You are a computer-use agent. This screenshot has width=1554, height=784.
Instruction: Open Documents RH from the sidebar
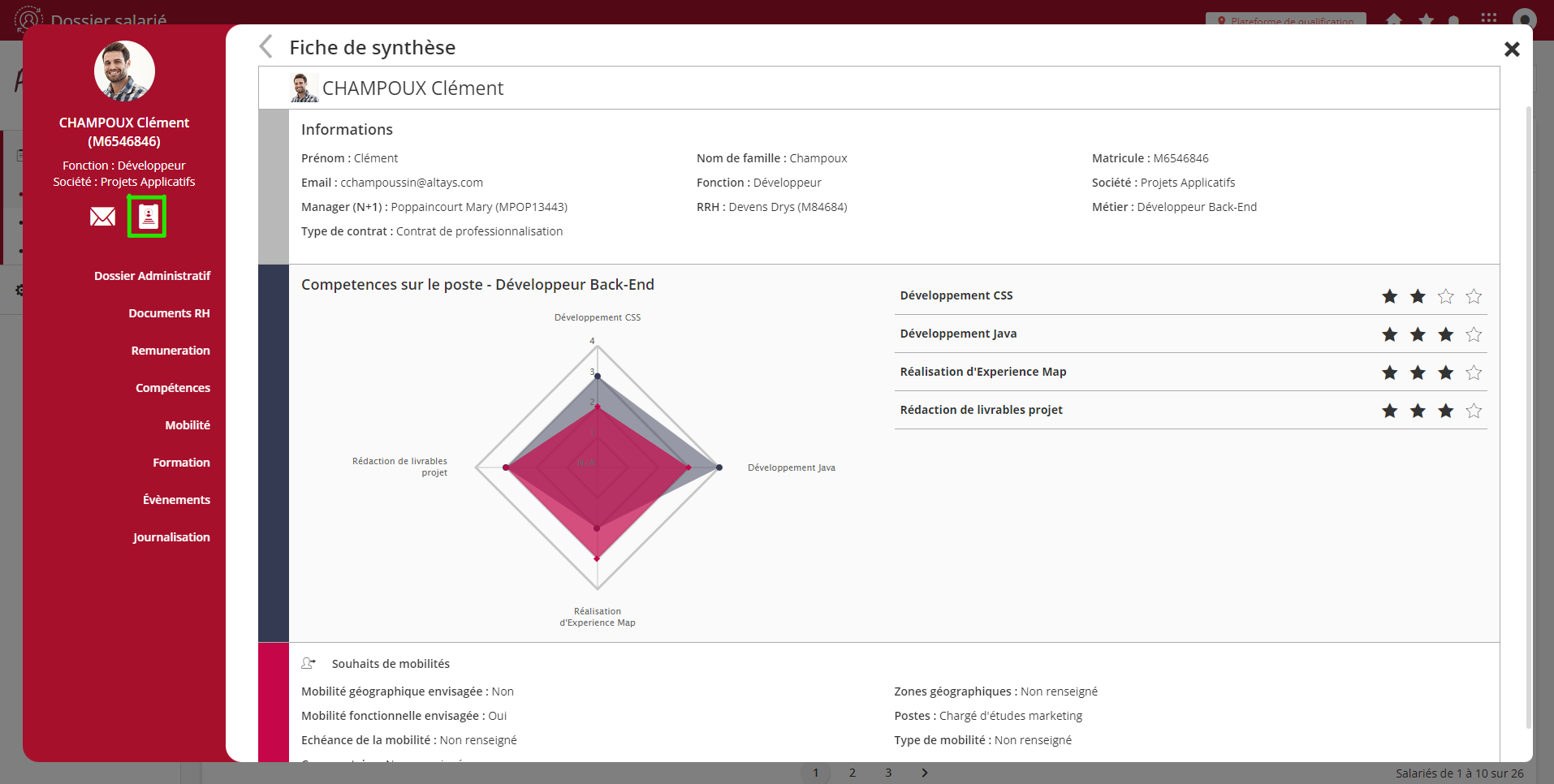169,313
